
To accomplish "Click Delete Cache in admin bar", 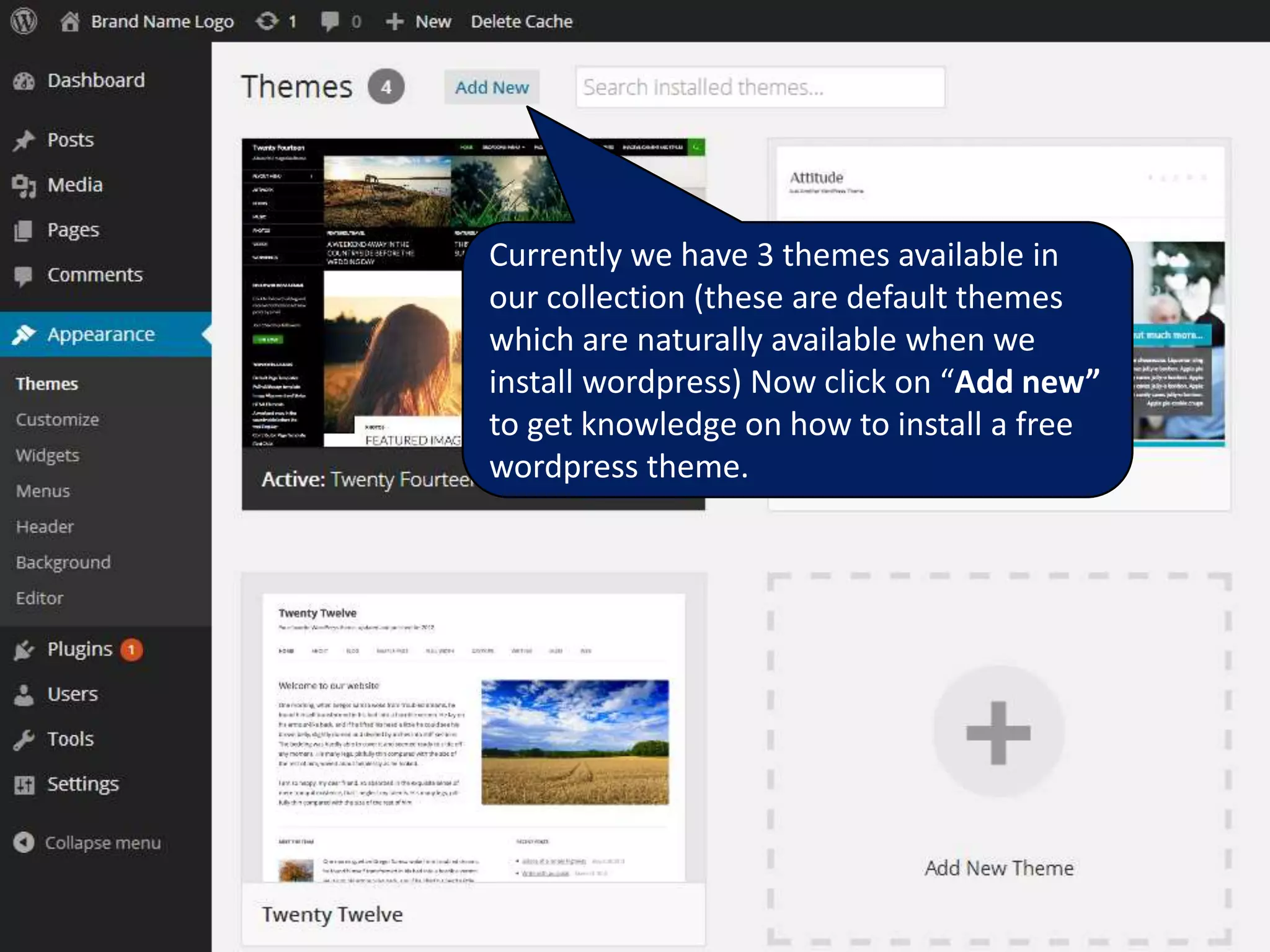I will [522, 22].
